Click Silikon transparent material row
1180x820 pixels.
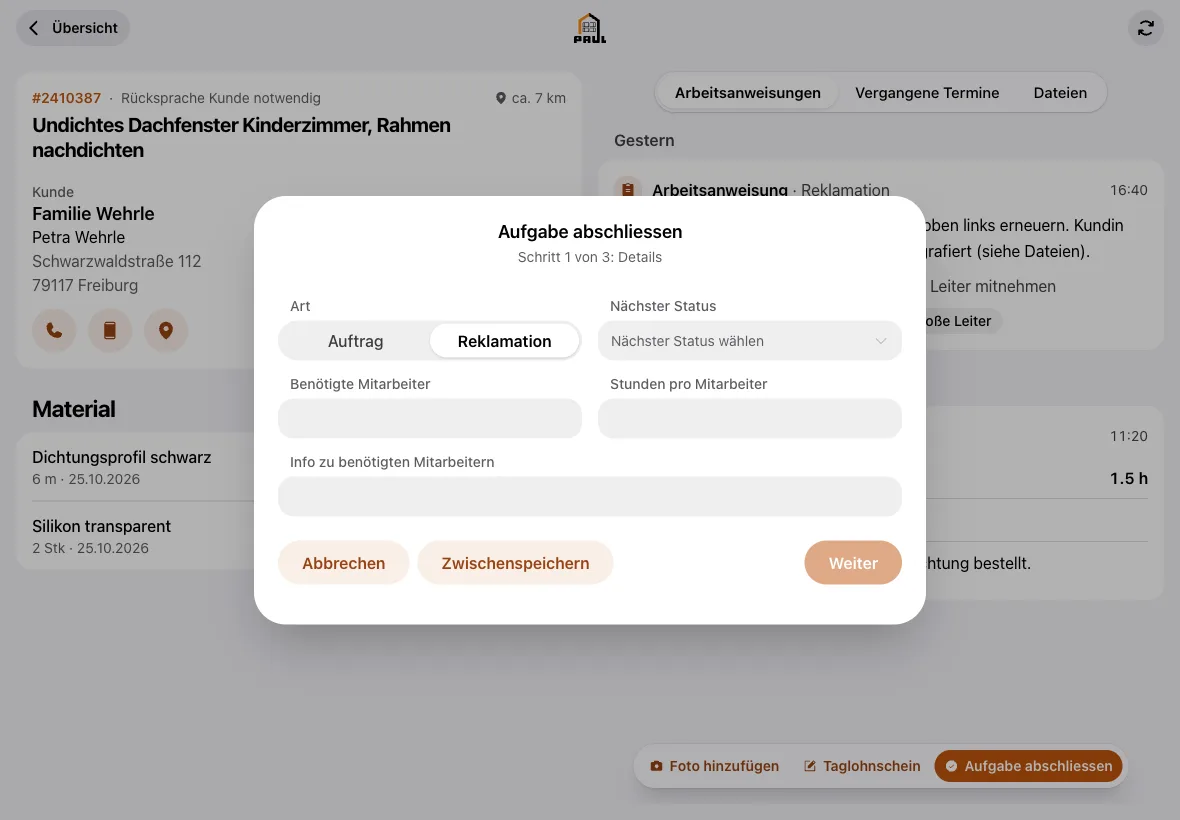tap(143, 536)
